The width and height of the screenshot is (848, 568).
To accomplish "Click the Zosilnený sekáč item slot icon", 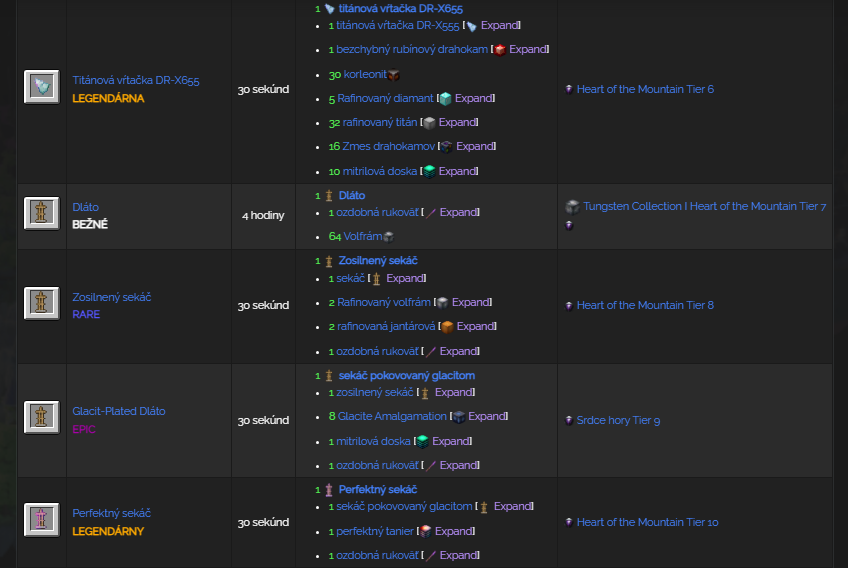I will tap(41, 303).
